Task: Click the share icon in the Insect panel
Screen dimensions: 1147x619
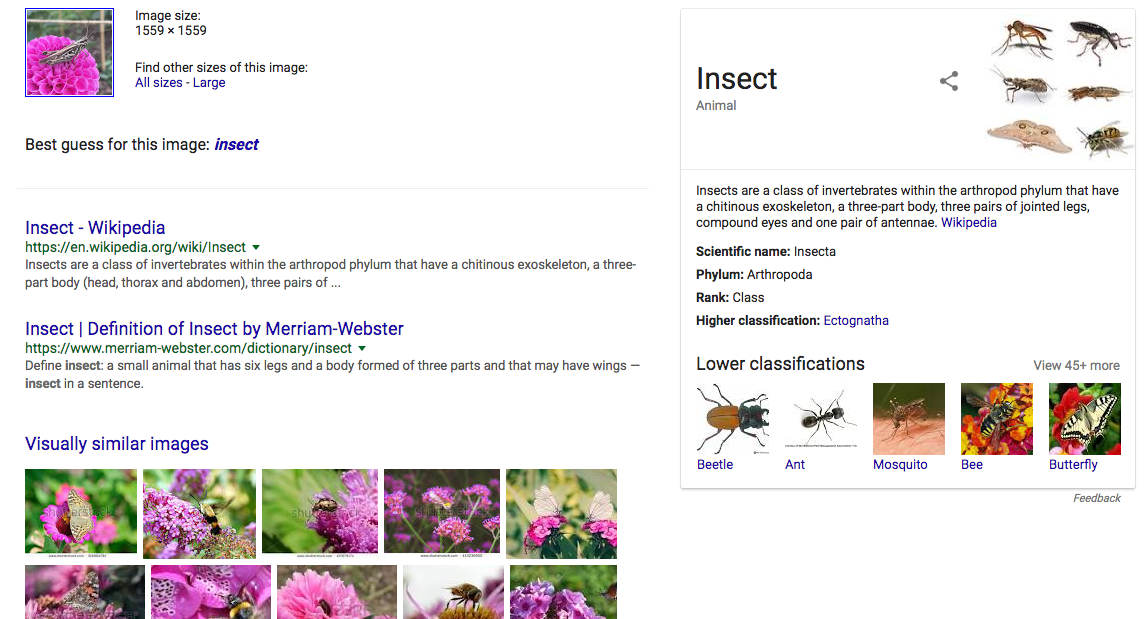Action: [x=949, y=80]
